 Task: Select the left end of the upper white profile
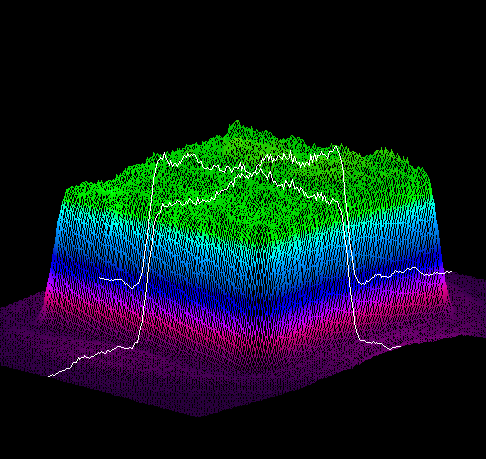pos(100,278)
